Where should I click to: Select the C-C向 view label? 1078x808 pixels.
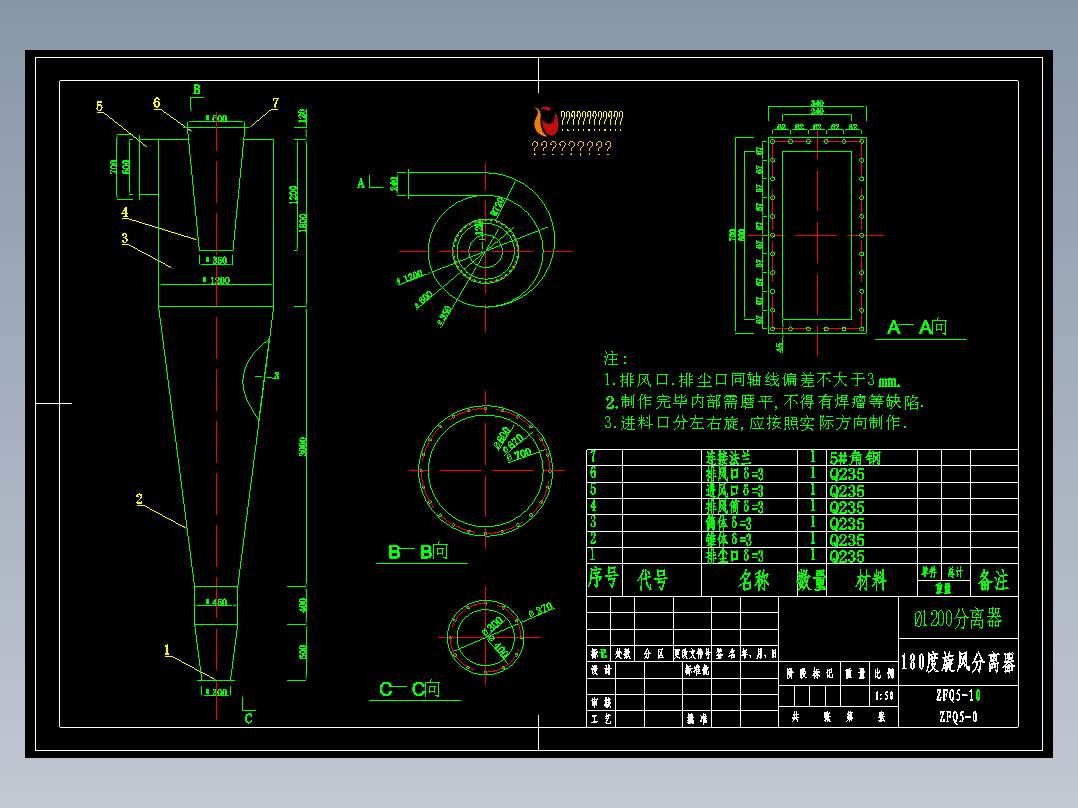pyautogui.click(x=410, y=689)
